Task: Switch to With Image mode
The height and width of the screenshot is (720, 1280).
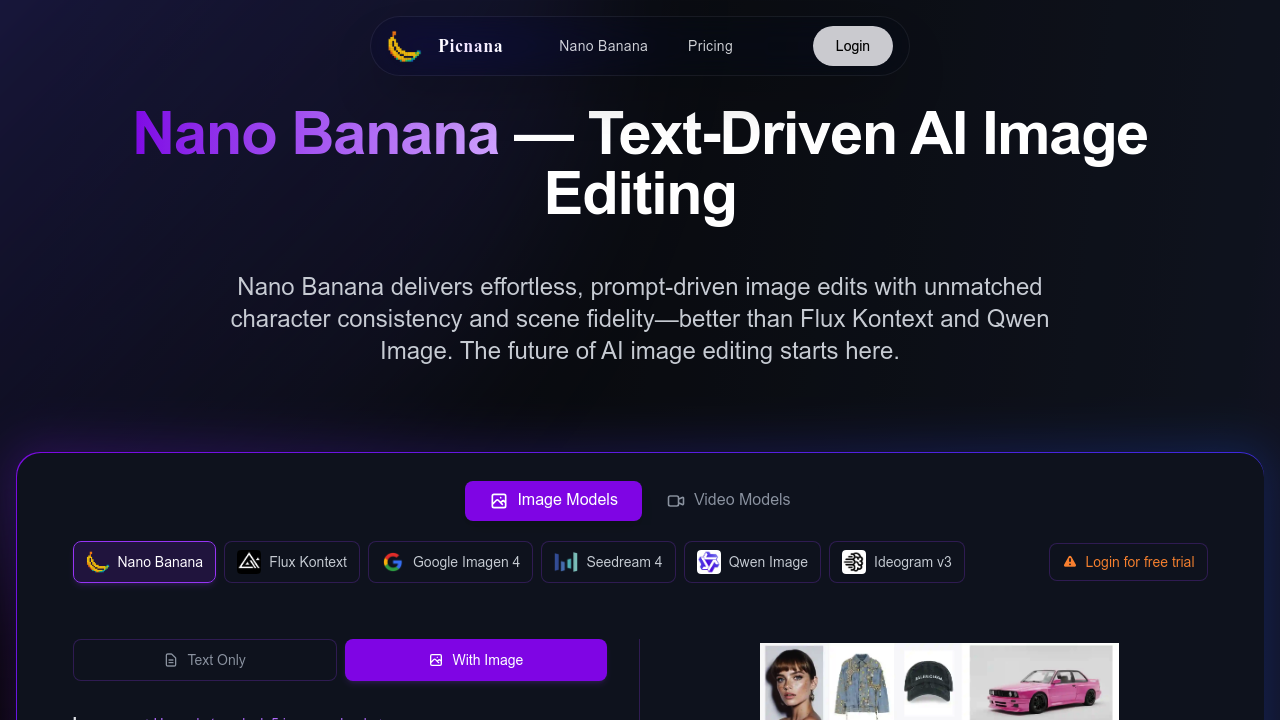Action: pyautogui.click(x=476, y=660)
